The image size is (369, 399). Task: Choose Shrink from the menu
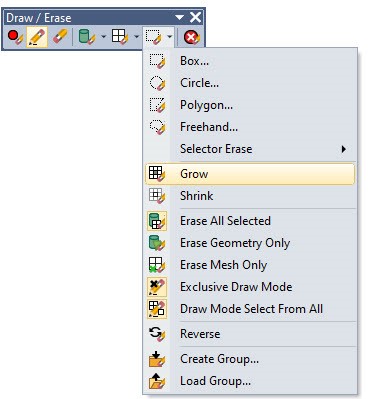click(250, 196)
